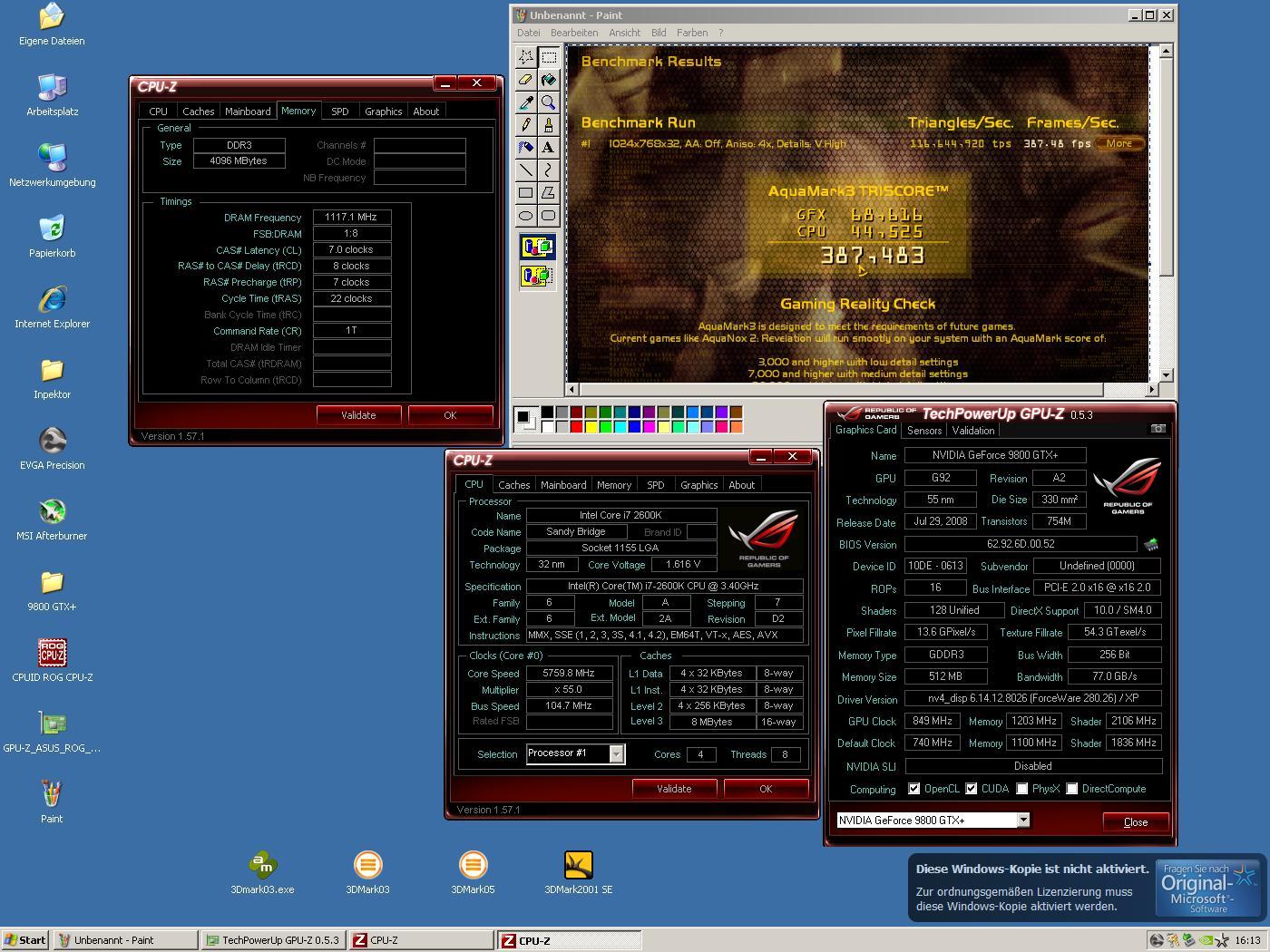Open GPU selection dropdown in GPU-Z

1023,821
